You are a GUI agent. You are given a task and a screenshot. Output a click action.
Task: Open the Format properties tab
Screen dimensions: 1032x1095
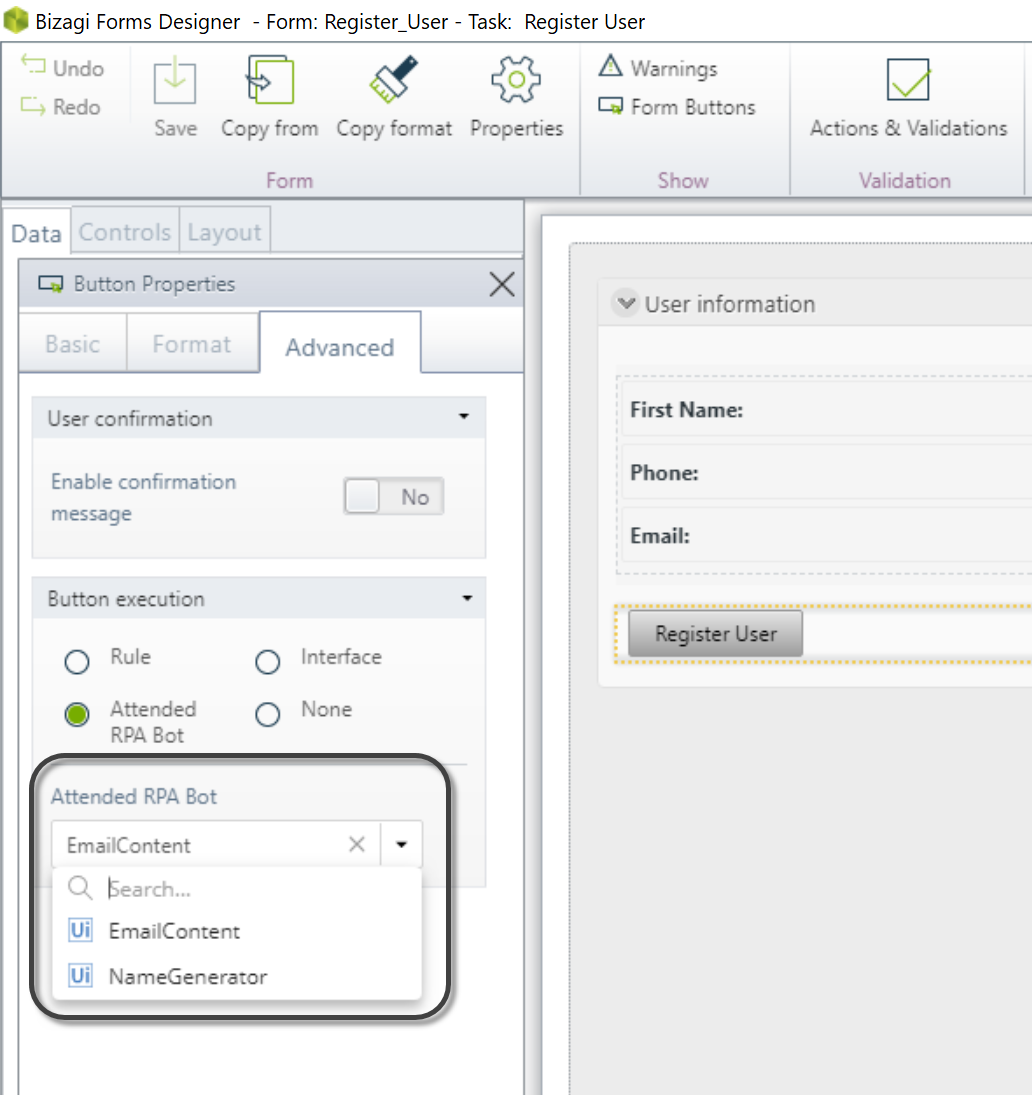192,344
